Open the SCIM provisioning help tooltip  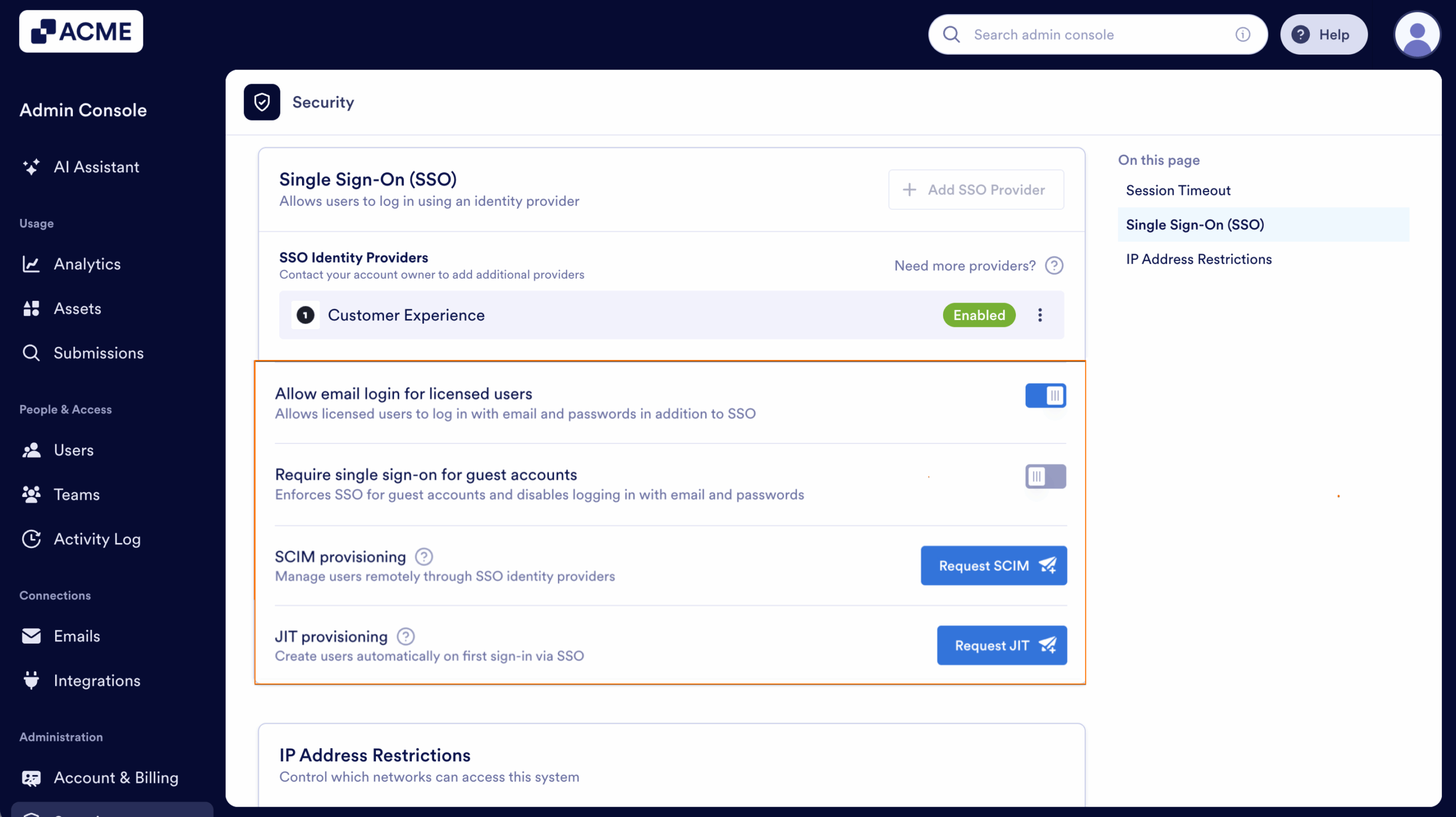[x=424, y=556]
